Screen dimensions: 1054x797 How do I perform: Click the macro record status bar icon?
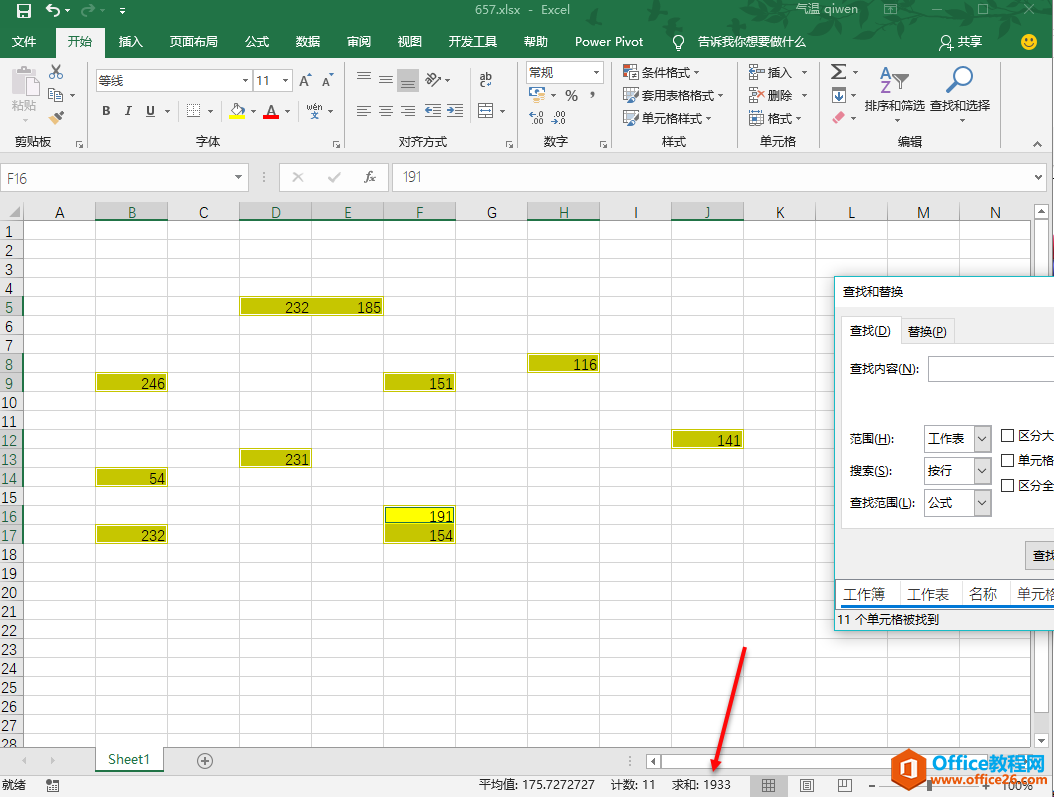point(52,785)
